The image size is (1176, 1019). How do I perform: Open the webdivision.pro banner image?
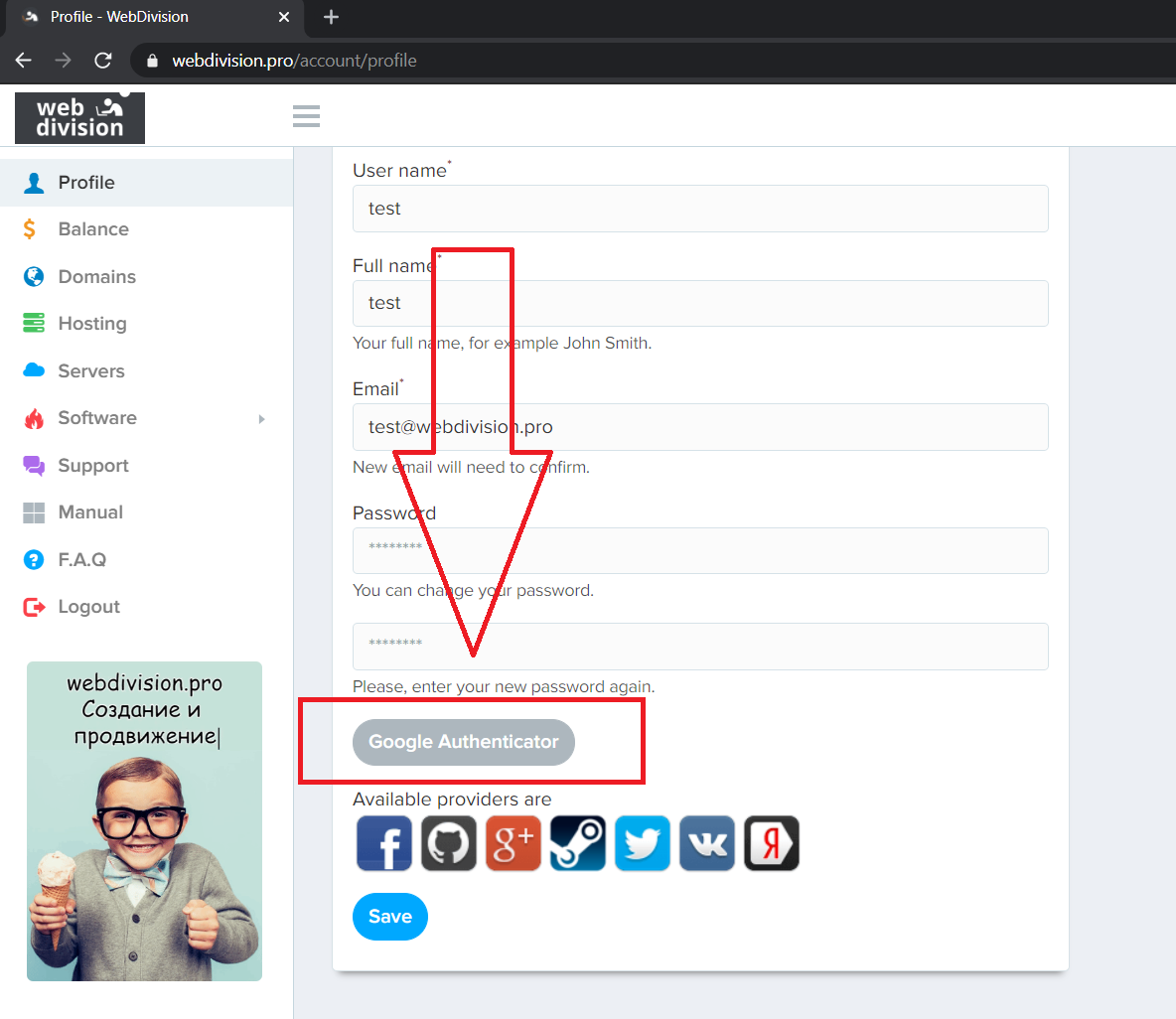point(144,821)
